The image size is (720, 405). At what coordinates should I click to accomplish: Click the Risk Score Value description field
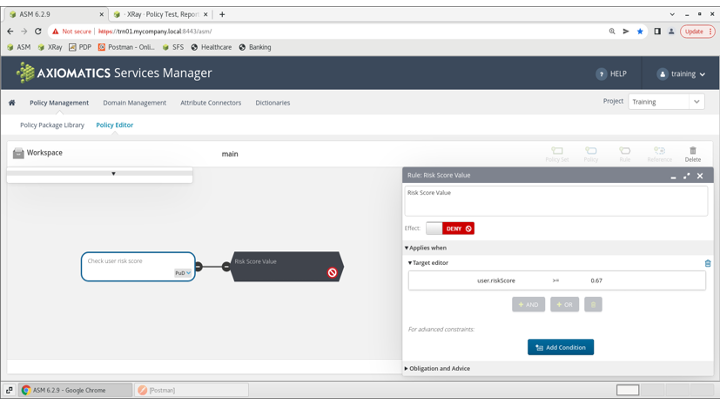click(555, 200)
